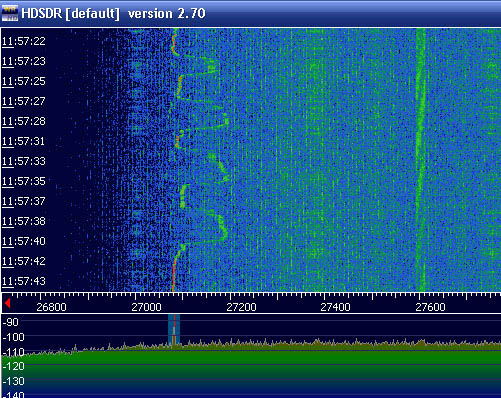
Task: Tune to the green carrier near 27600
Action: click(421, 160)
